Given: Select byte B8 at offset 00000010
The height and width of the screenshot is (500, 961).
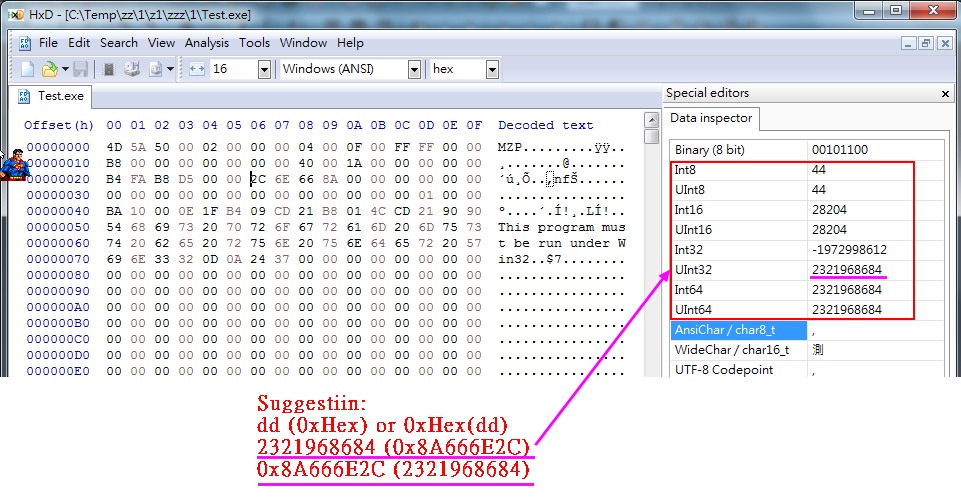Looking at the screenshot, I should (x=114, y=163).
